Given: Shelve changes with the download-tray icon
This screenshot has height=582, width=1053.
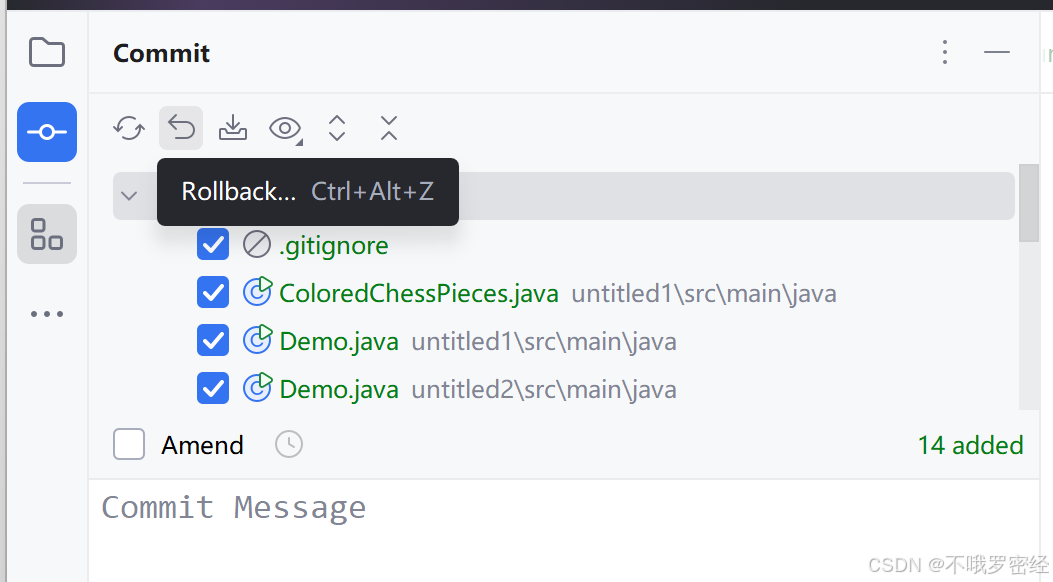Looking at the screenshot, I should [233, 128].
